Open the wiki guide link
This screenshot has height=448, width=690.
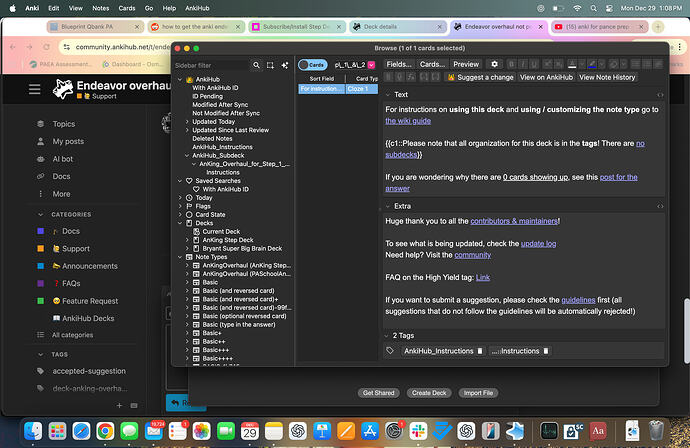click(x=408, y=121)
